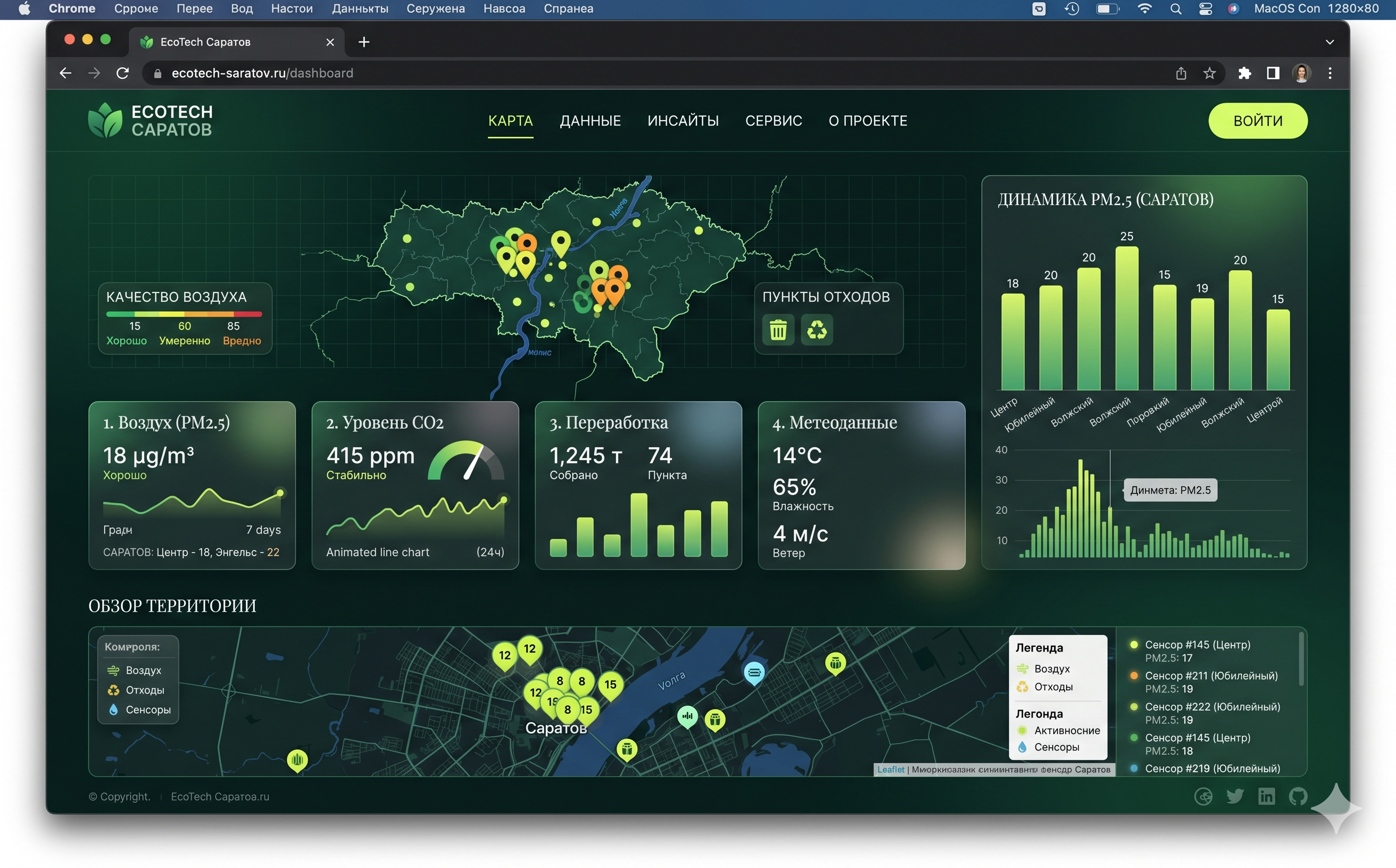Toggle Активносние in white legend box
Viewport: 1396px width, 868px height.
click(x=1058, y=730)
